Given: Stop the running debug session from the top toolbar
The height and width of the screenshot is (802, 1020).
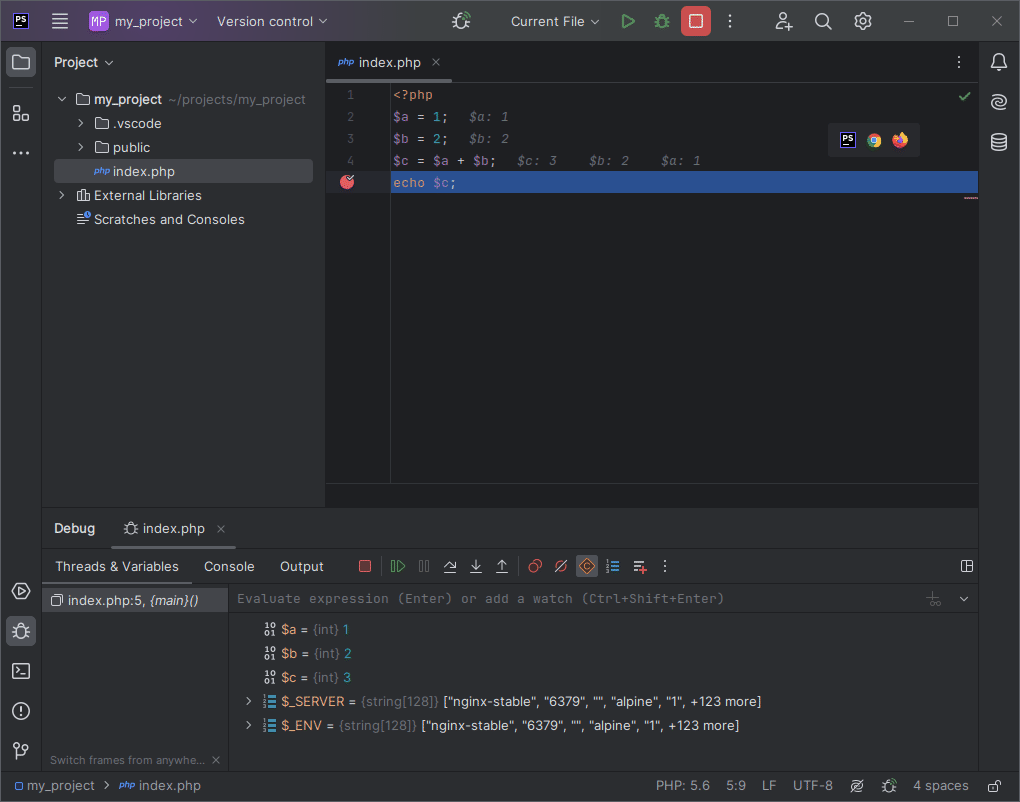Looking at the screenshot, I should [x=696, y=21].
